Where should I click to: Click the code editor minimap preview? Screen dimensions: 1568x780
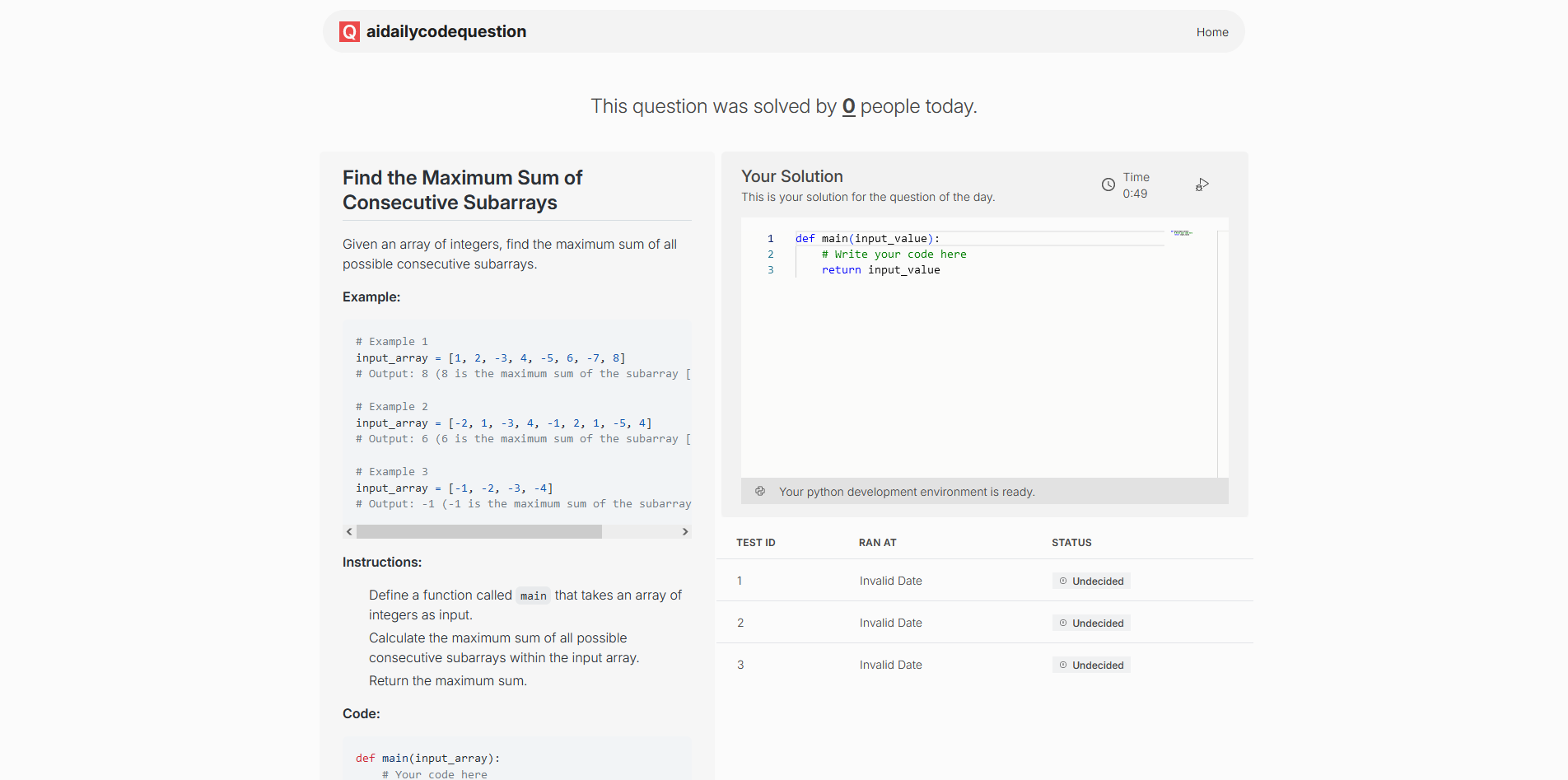tap(1182, 234)
